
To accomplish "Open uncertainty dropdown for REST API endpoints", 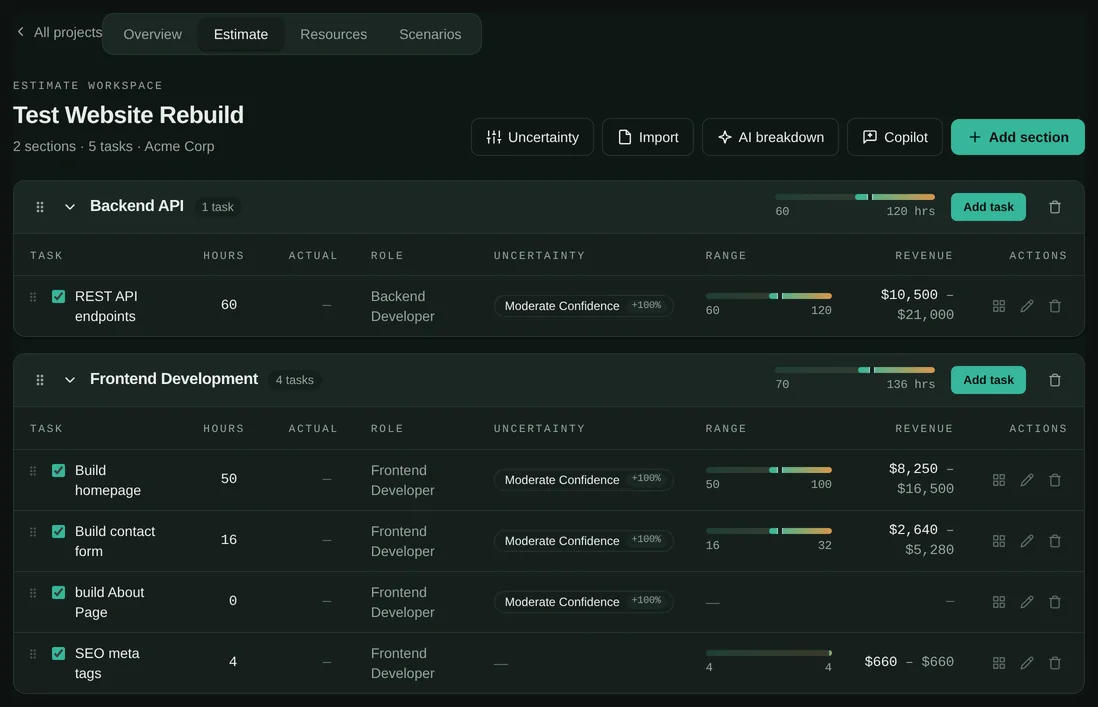I will (583, 306).
